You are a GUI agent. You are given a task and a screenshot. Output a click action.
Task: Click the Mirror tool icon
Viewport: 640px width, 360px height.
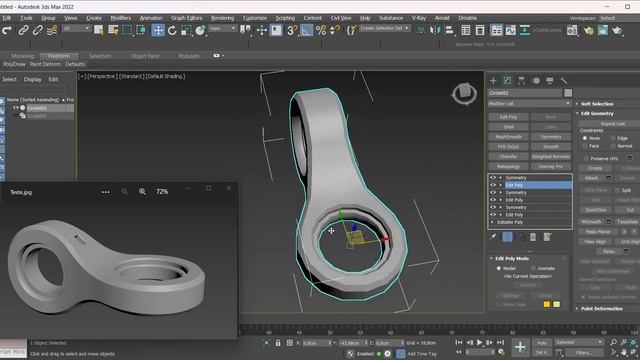coord(435,30)
